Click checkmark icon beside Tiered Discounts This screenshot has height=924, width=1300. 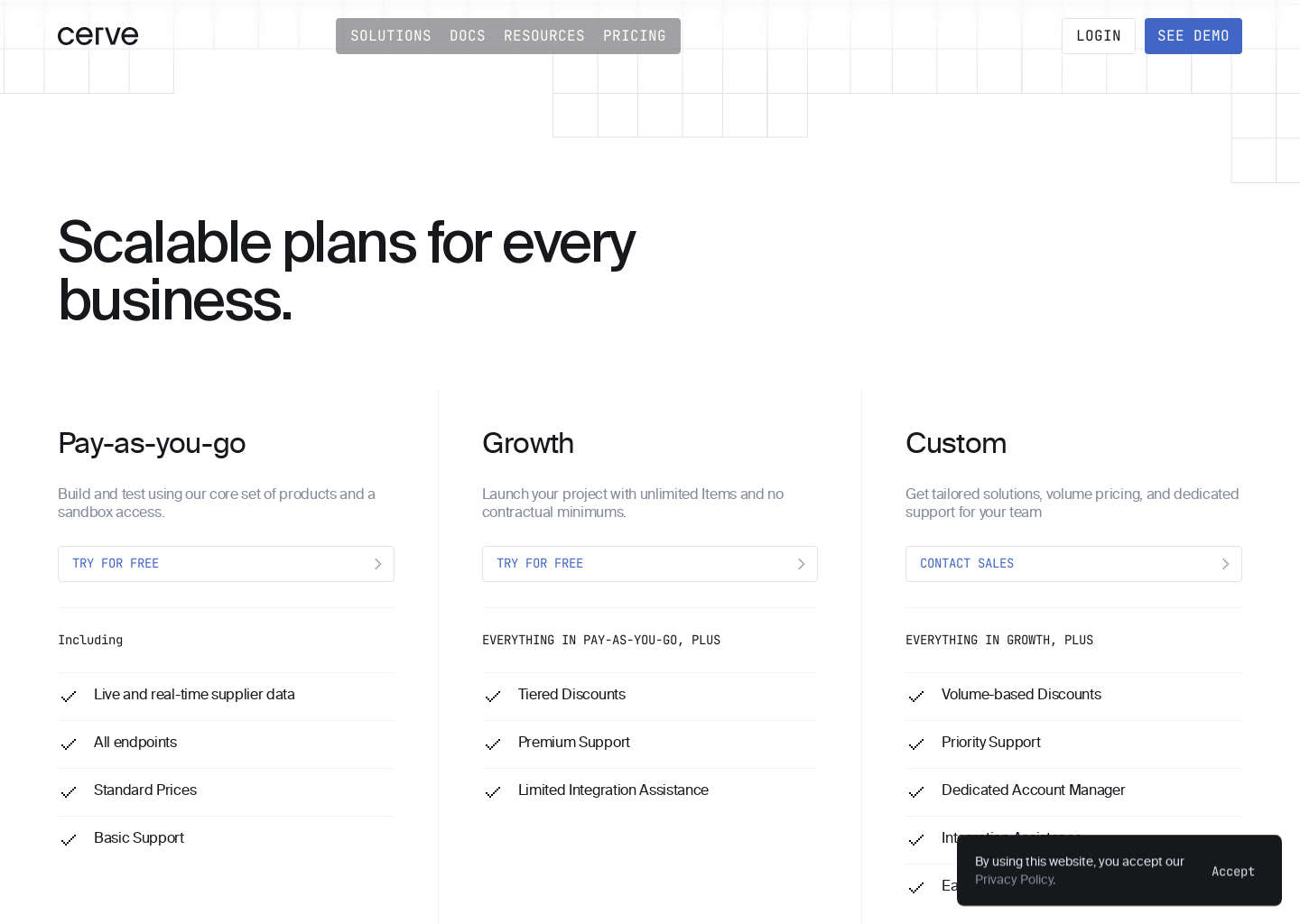click(493, 697)
